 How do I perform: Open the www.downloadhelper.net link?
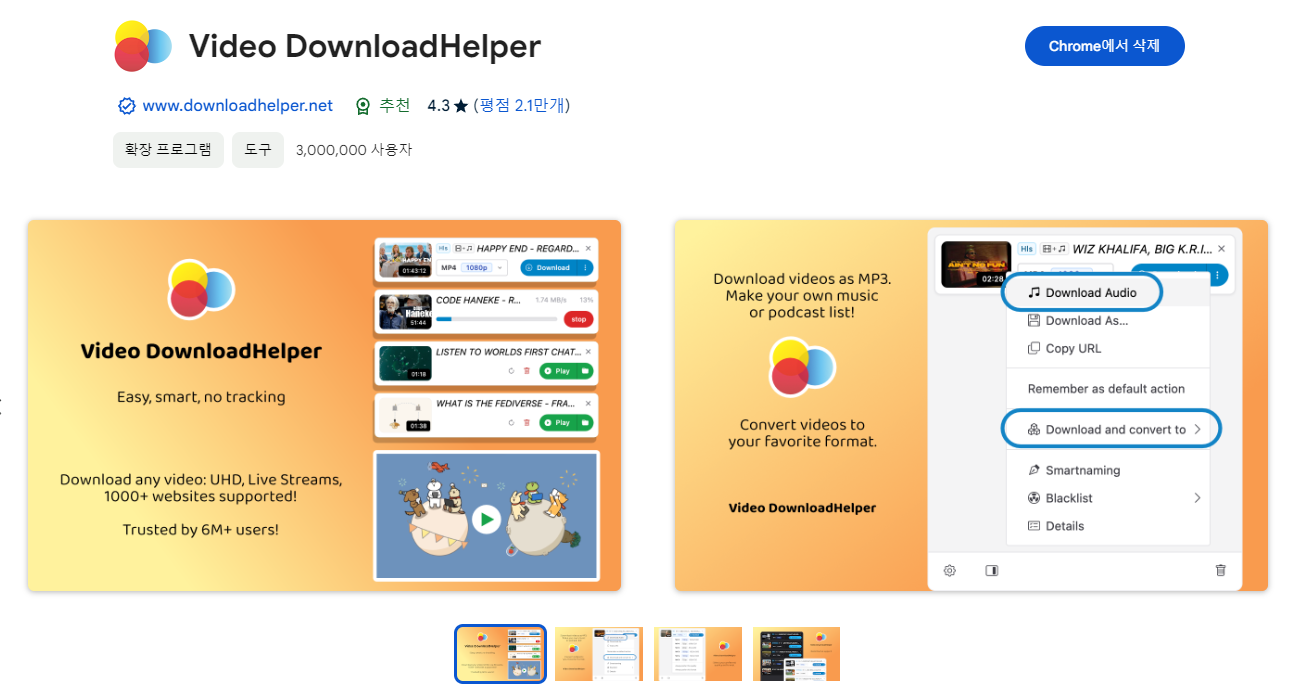(x=237, y=106)
